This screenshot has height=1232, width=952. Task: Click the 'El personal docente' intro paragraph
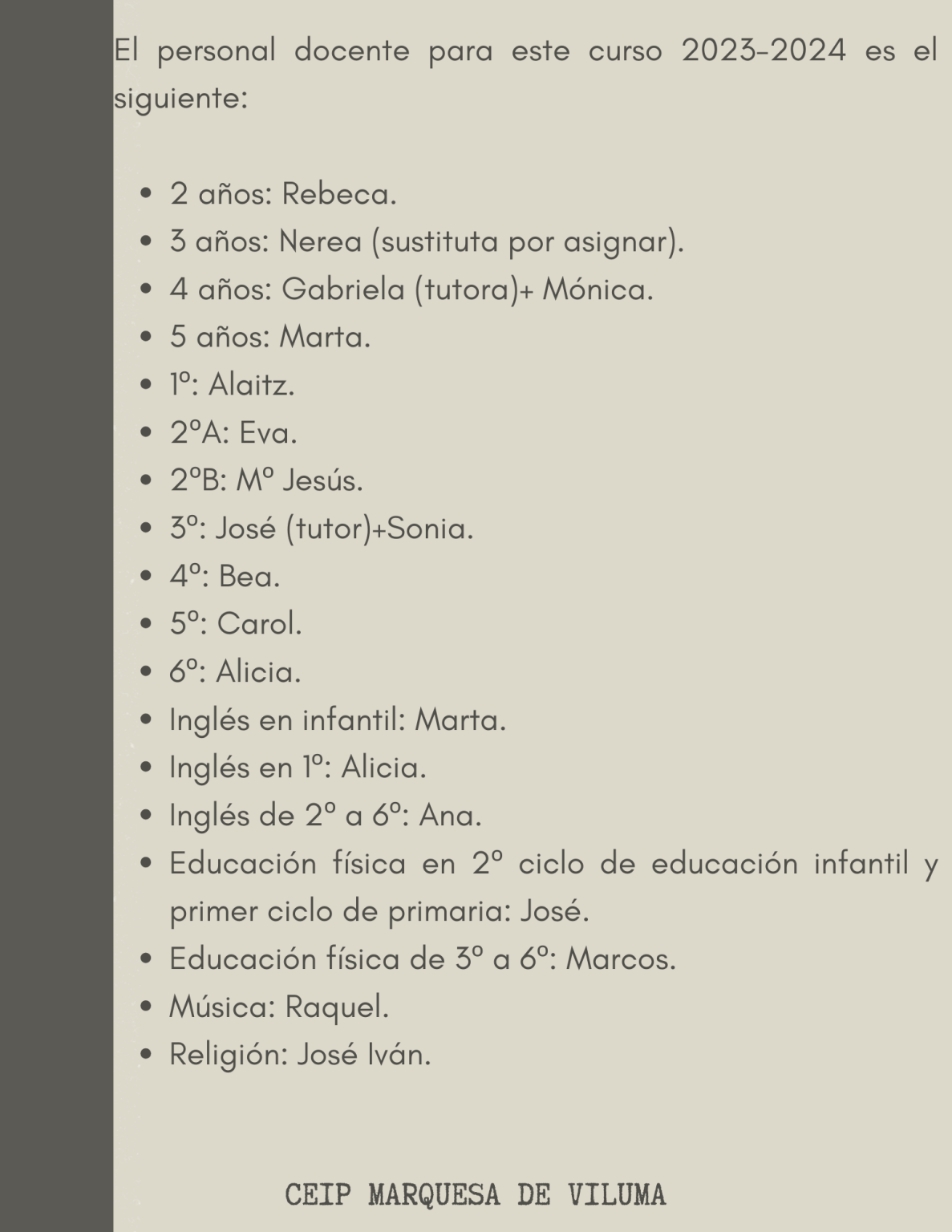point(525,75)
